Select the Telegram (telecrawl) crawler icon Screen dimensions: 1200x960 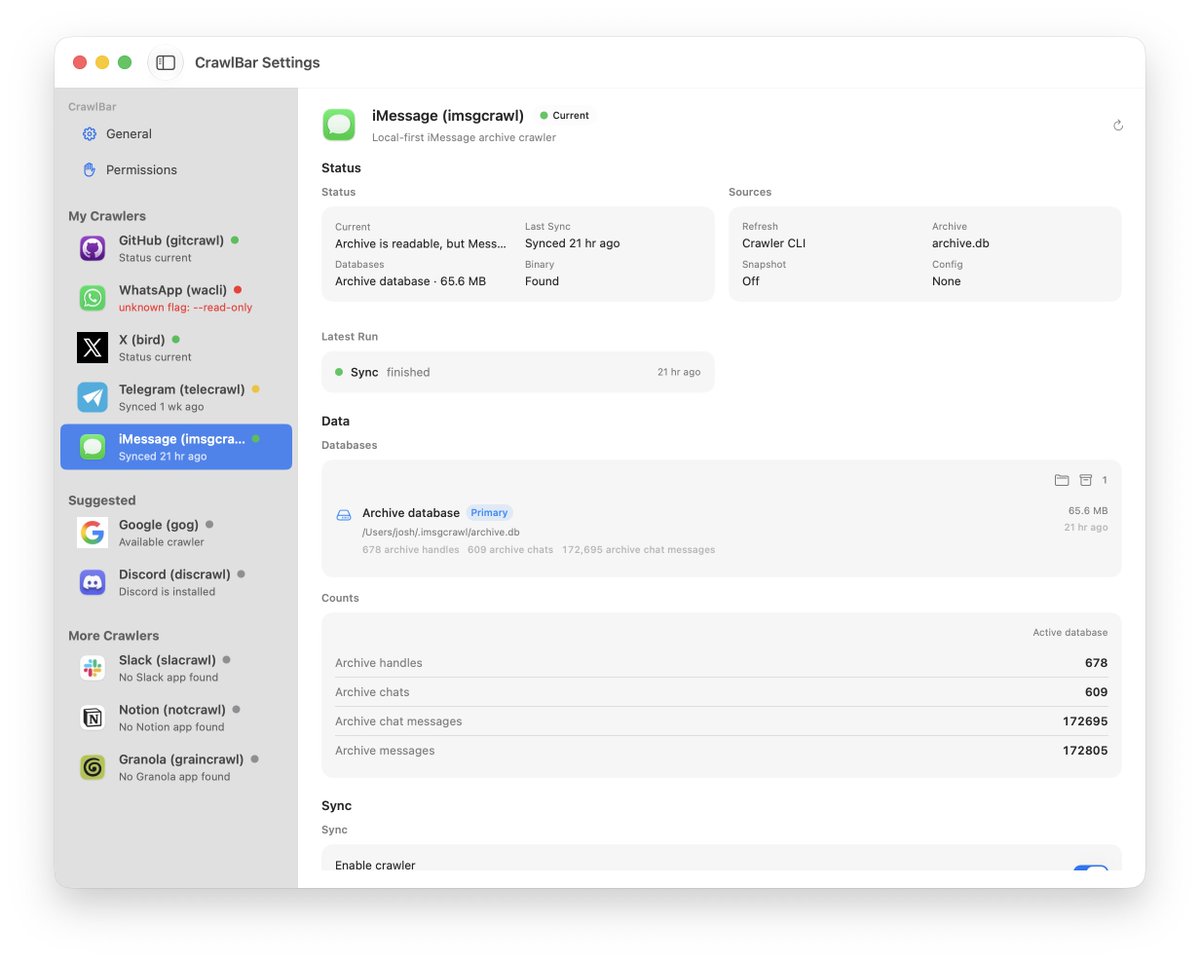click(93, 397)
